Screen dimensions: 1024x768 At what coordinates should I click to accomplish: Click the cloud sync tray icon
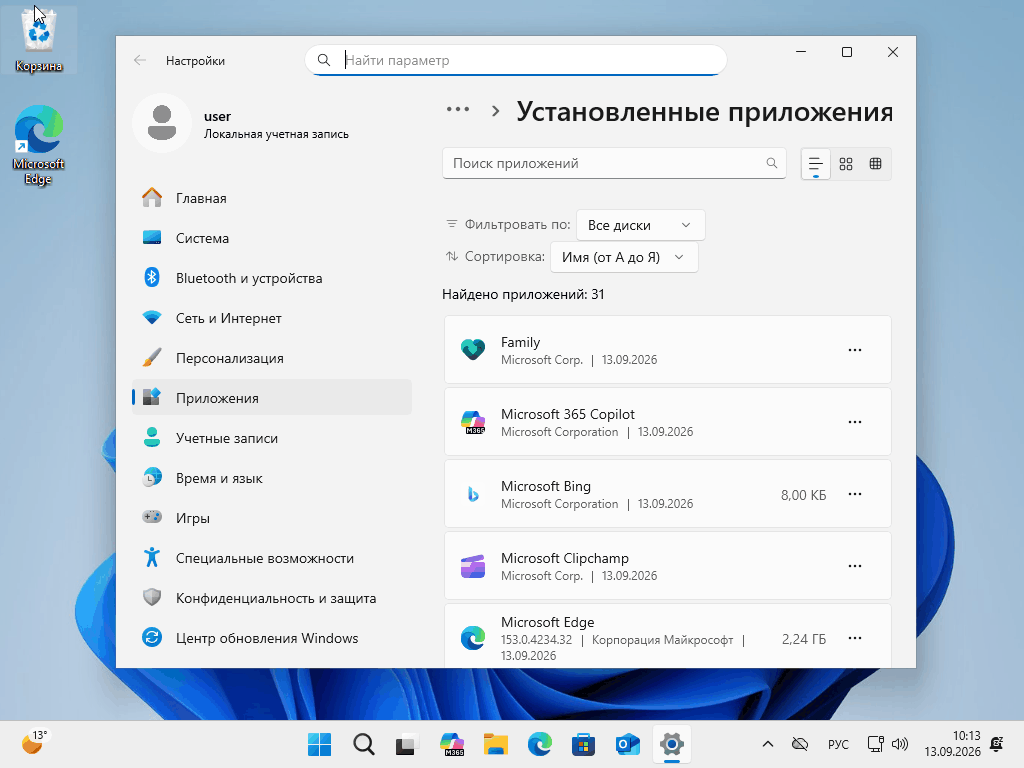tap(800, 744)
